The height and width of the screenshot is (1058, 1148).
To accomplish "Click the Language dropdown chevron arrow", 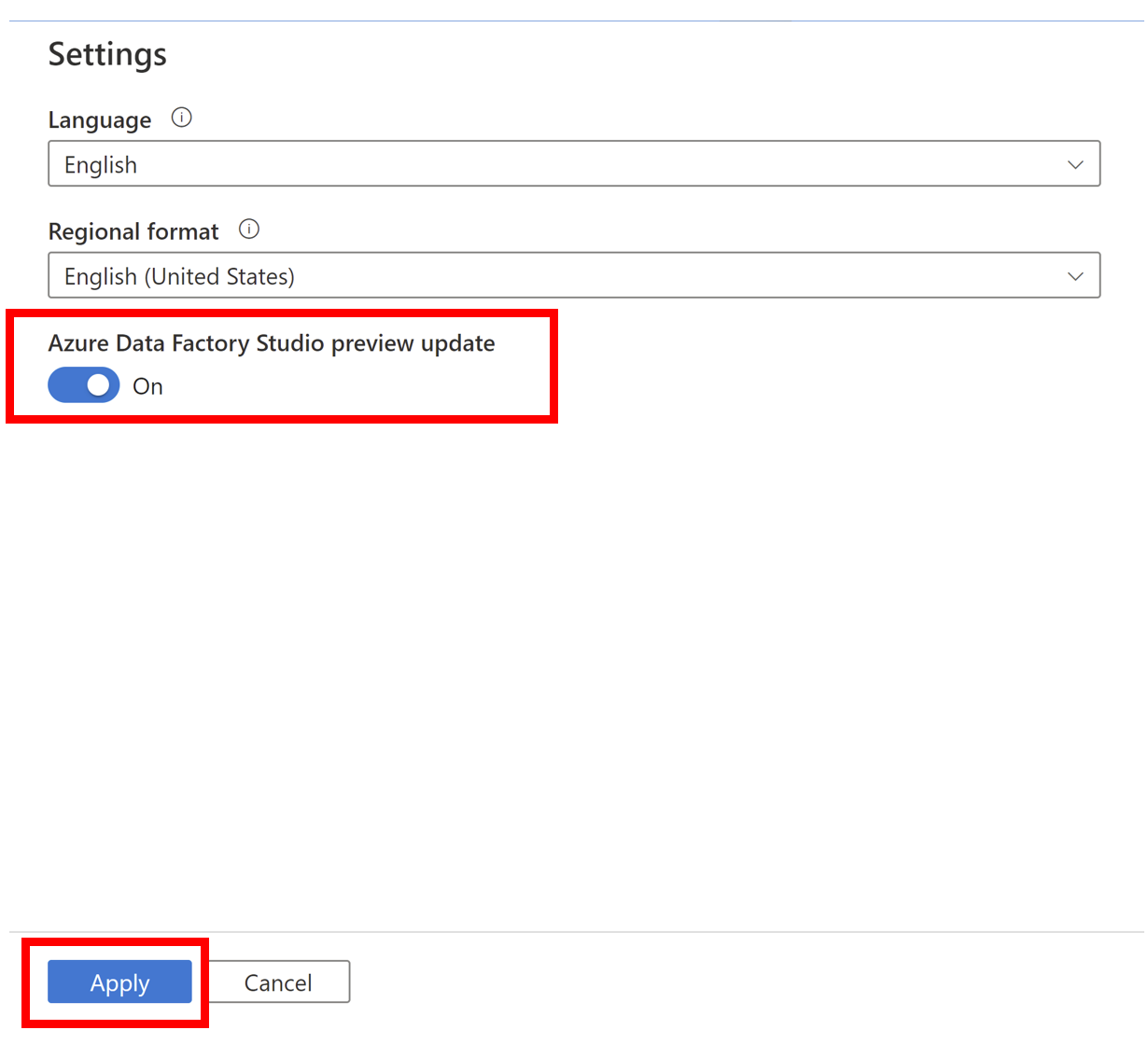I will point(1075,164).
